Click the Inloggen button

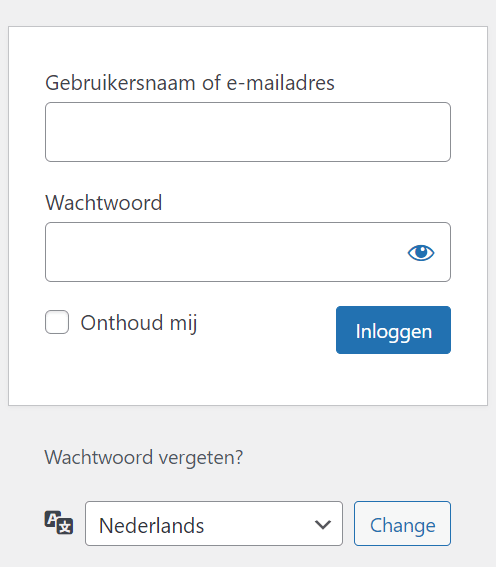pyautogui.click(x=393, y=330)
